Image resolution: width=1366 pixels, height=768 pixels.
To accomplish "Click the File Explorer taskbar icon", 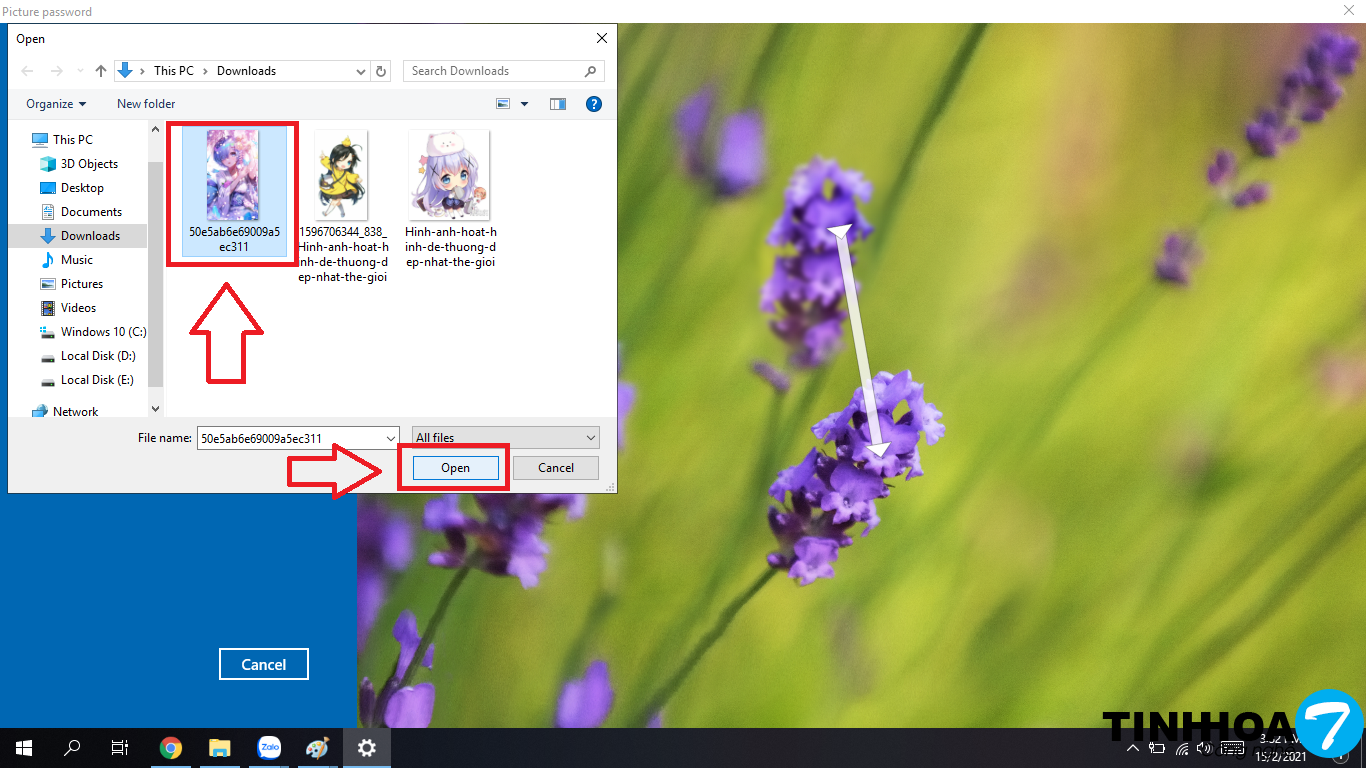I will click(220, 748).
